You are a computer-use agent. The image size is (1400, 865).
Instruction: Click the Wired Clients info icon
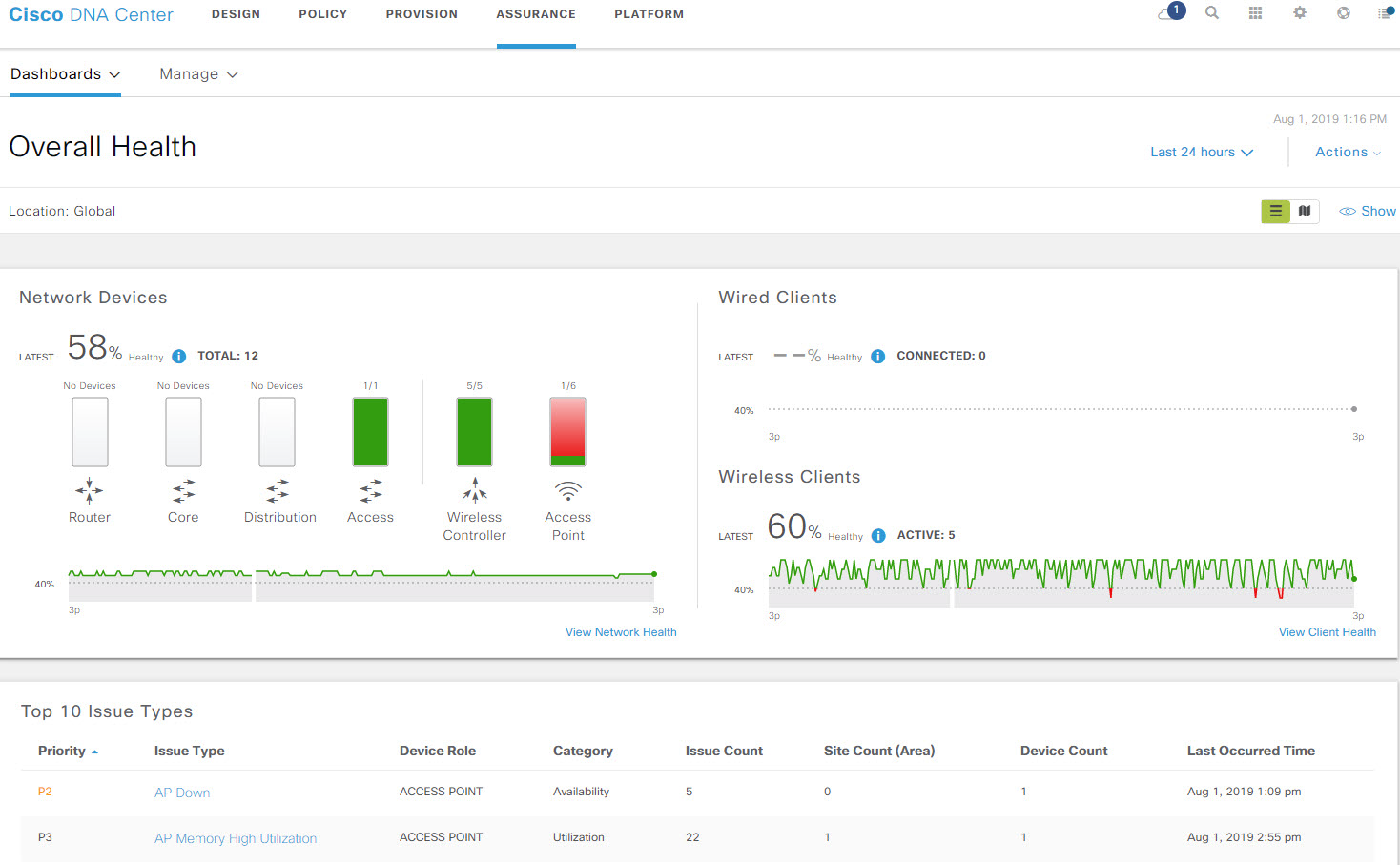click(x=878, y=356)
